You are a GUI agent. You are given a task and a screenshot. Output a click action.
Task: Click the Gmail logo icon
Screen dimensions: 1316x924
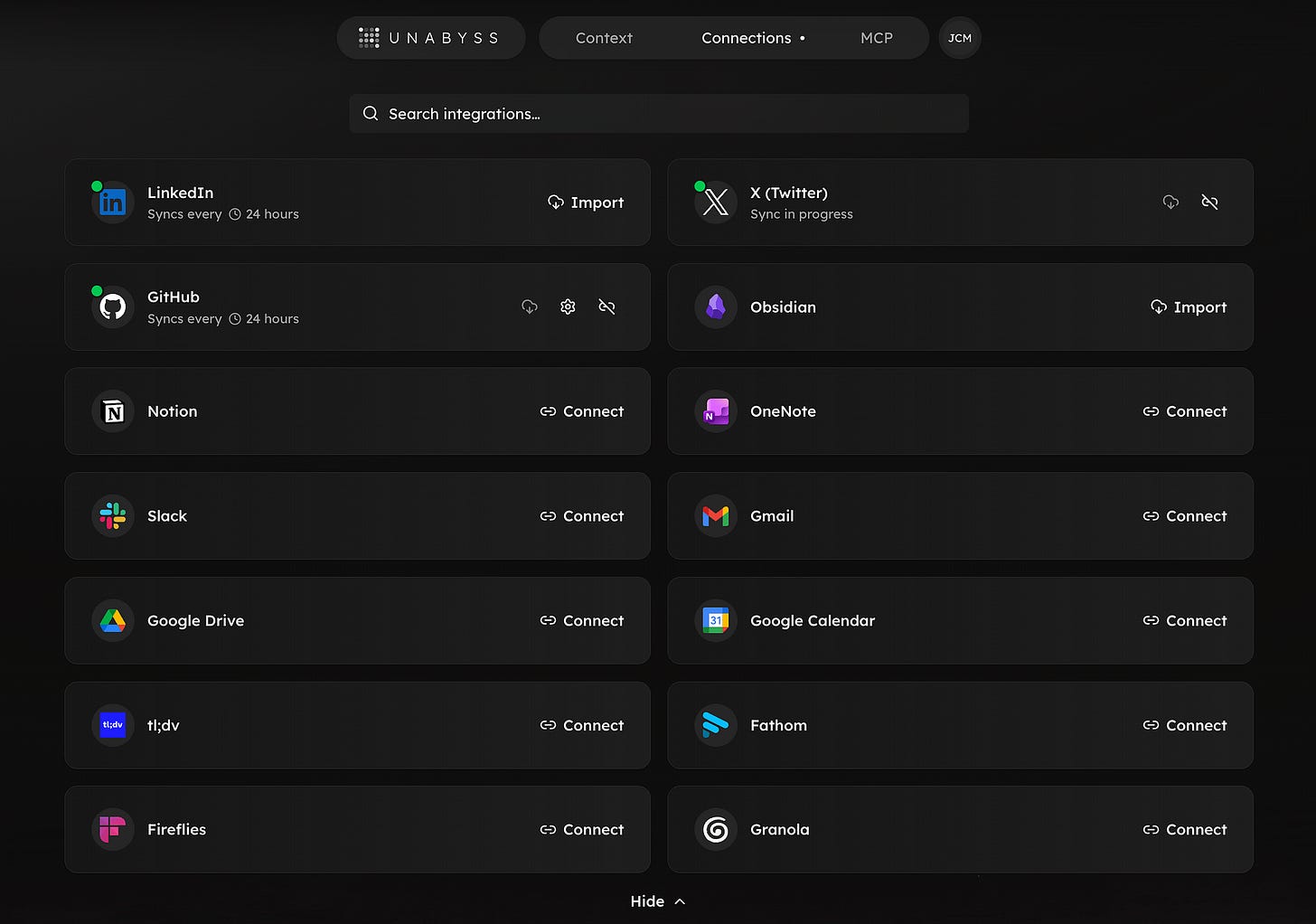(716, 516)
